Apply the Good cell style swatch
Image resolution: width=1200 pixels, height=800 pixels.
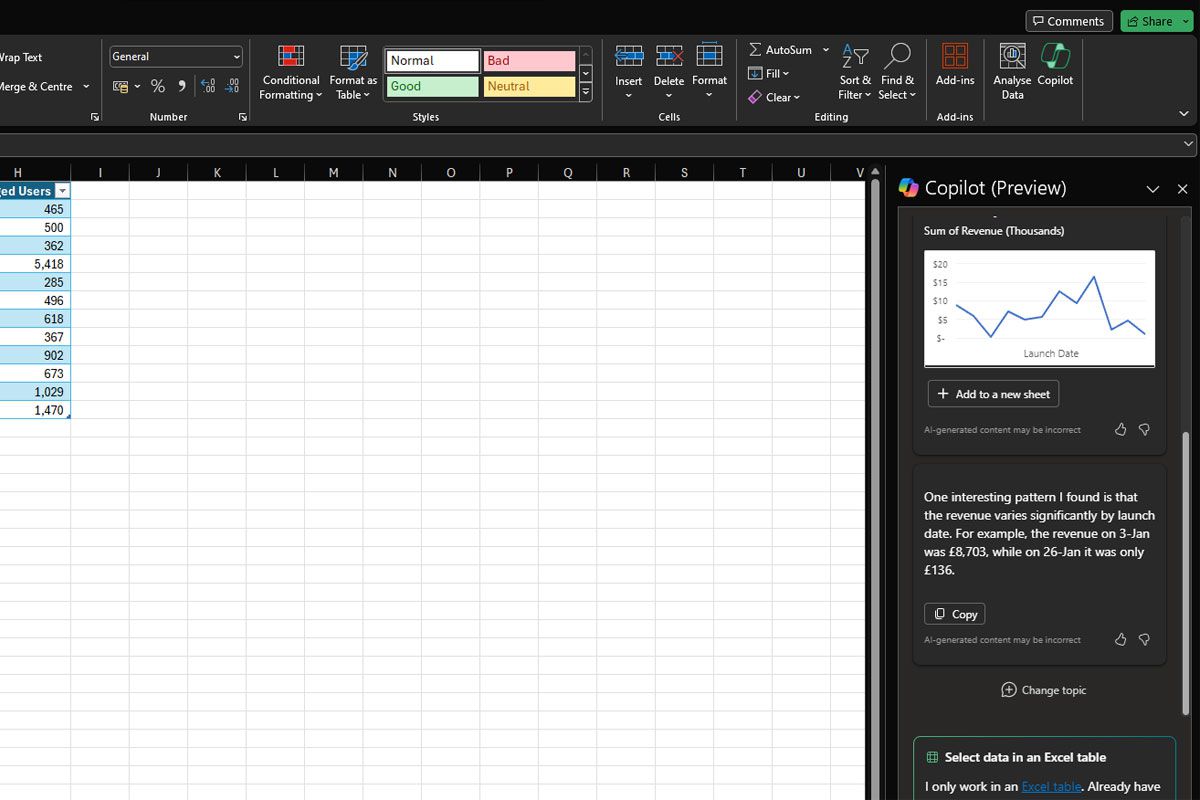point(432,87)
